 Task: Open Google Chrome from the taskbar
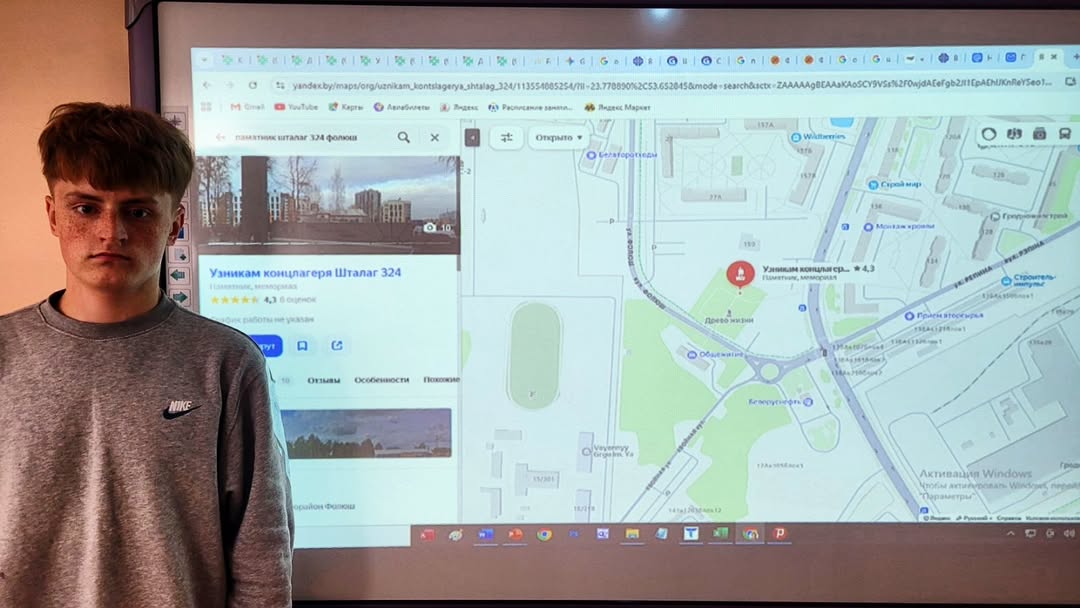tap(544, 534)
